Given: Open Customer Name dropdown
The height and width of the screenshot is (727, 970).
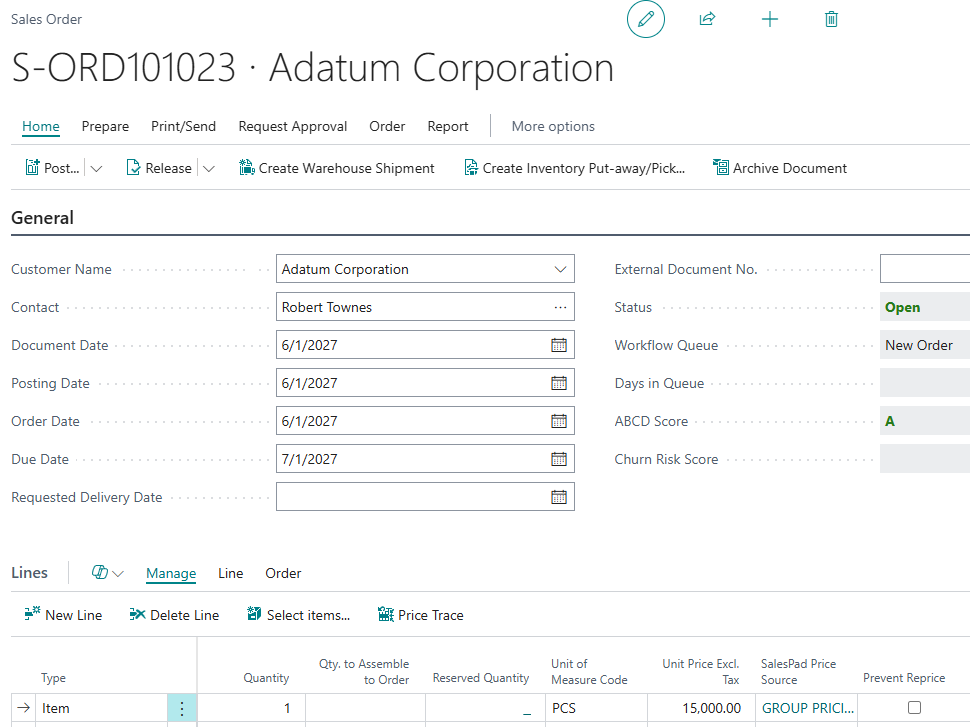Looking at the screenshot, I should click(560, 269).
